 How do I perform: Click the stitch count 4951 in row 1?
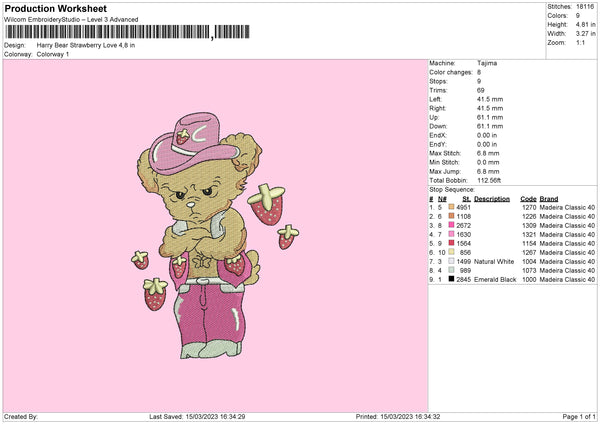[x=463, y=207]
